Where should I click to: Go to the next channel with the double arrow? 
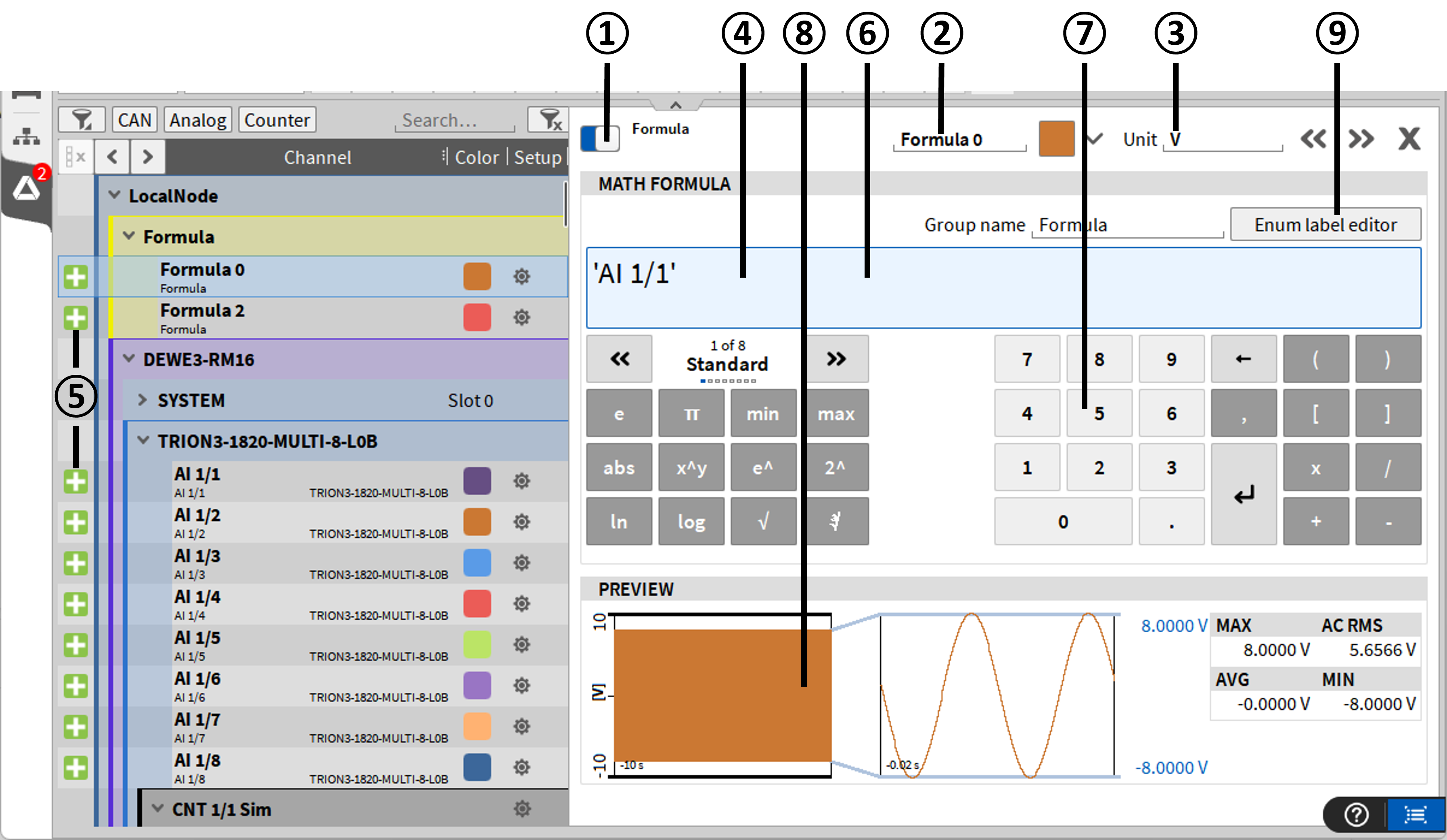click(x=1361, y=138)
